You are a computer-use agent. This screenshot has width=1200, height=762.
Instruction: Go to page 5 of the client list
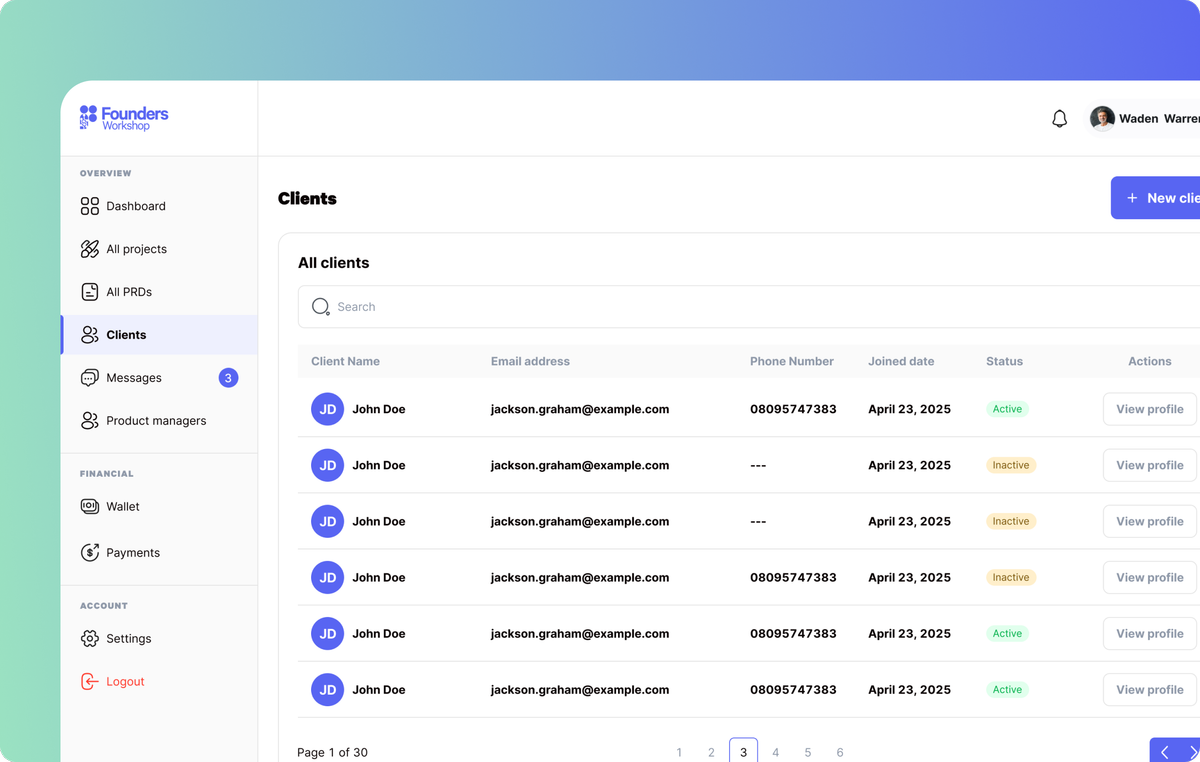pyautogui.click(x=807, y=751)
